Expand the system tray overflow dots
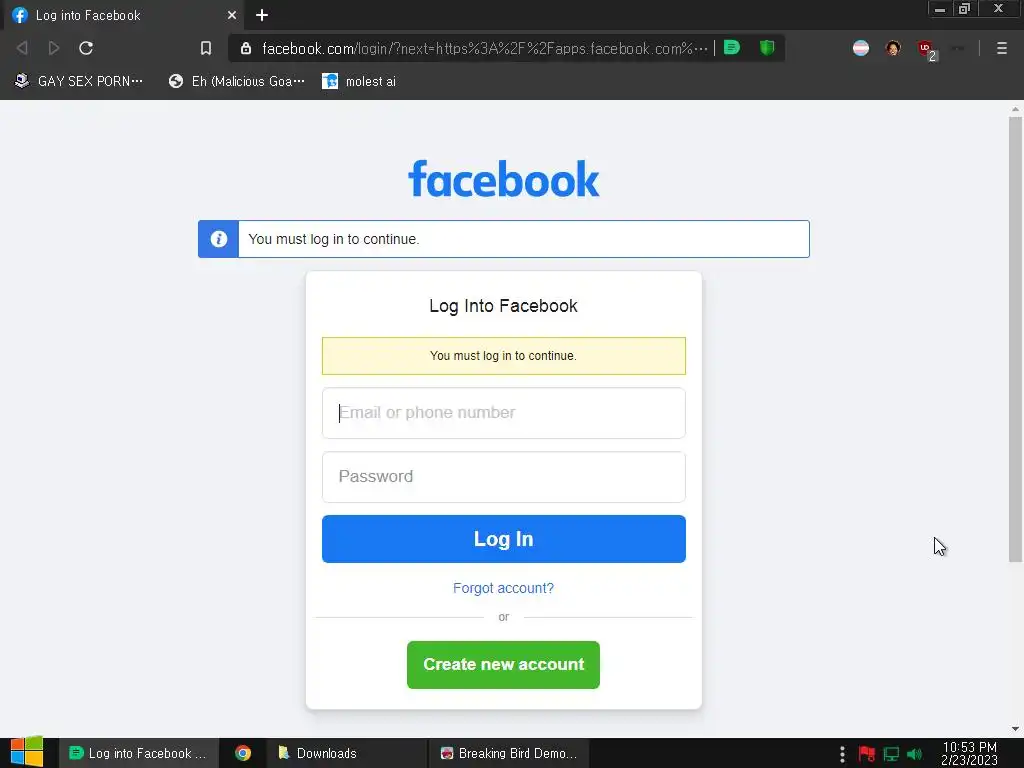This screenshot has height=768, width=1024. pos(842,754)
